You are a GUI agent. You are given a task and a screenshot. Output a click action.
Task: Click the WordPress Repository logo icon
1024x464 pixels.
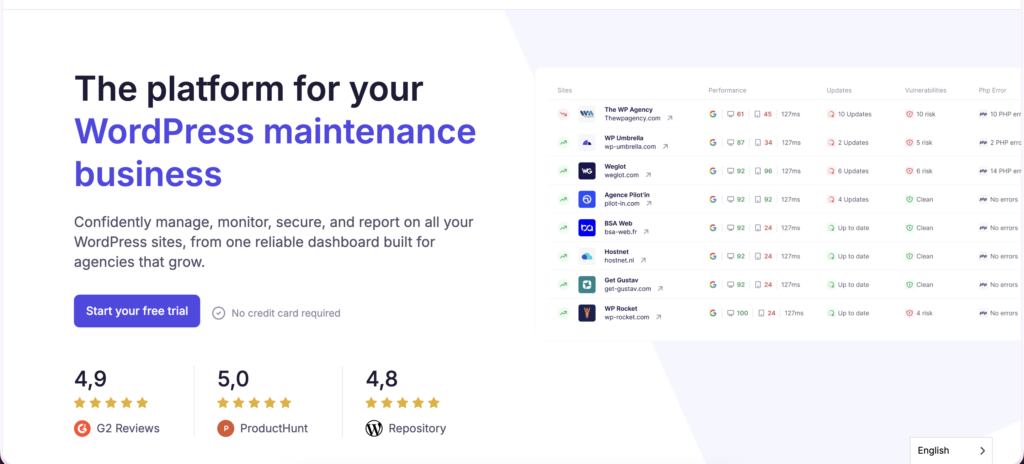click(x=374, y=428)
